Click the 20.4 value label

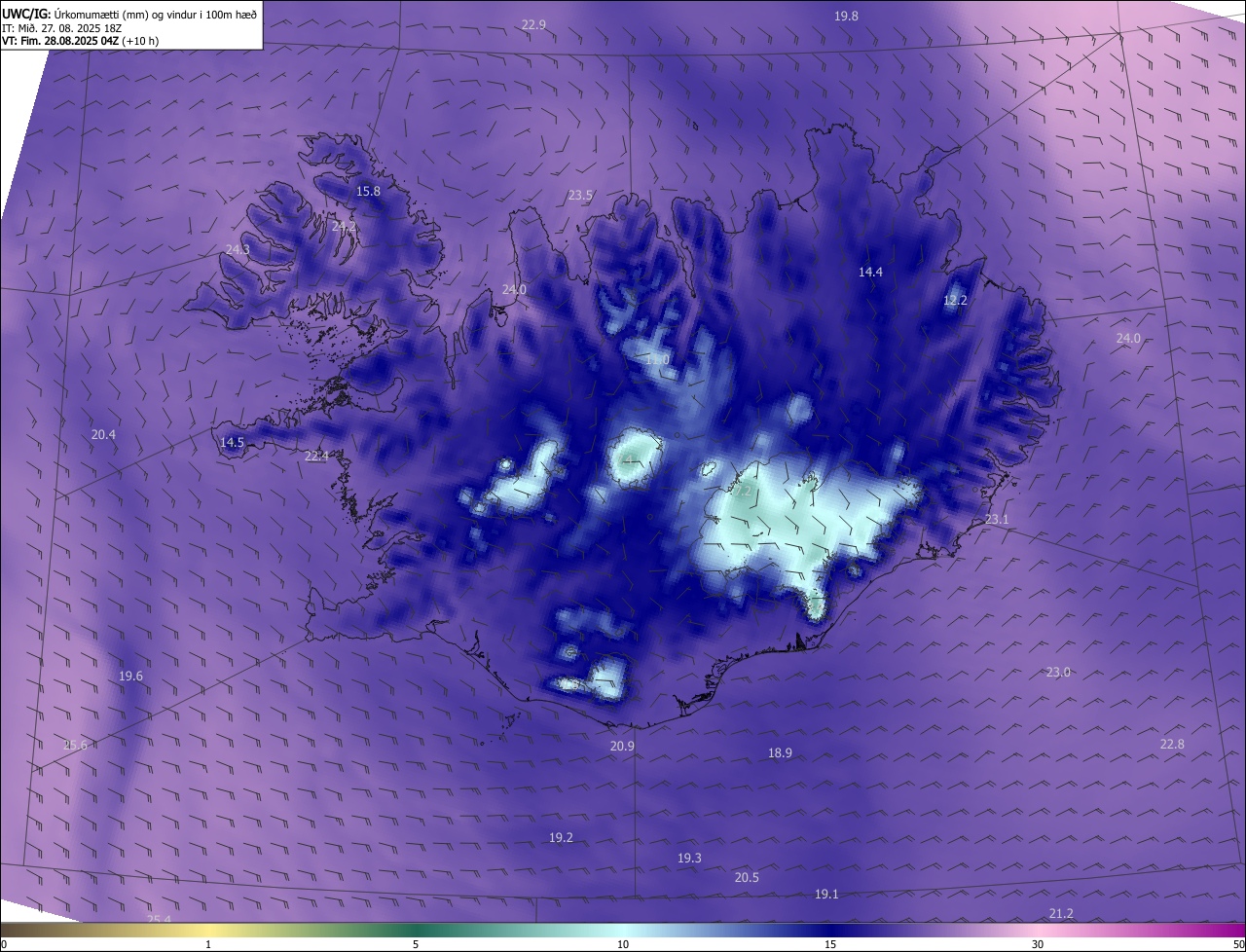[x=103, y=434]
